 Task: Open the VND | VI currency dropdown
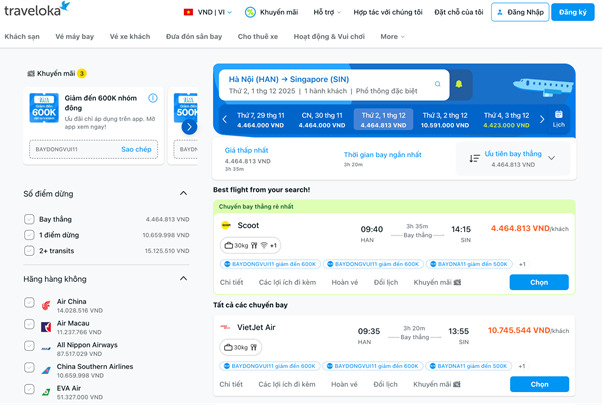click(x=208, y=12)
